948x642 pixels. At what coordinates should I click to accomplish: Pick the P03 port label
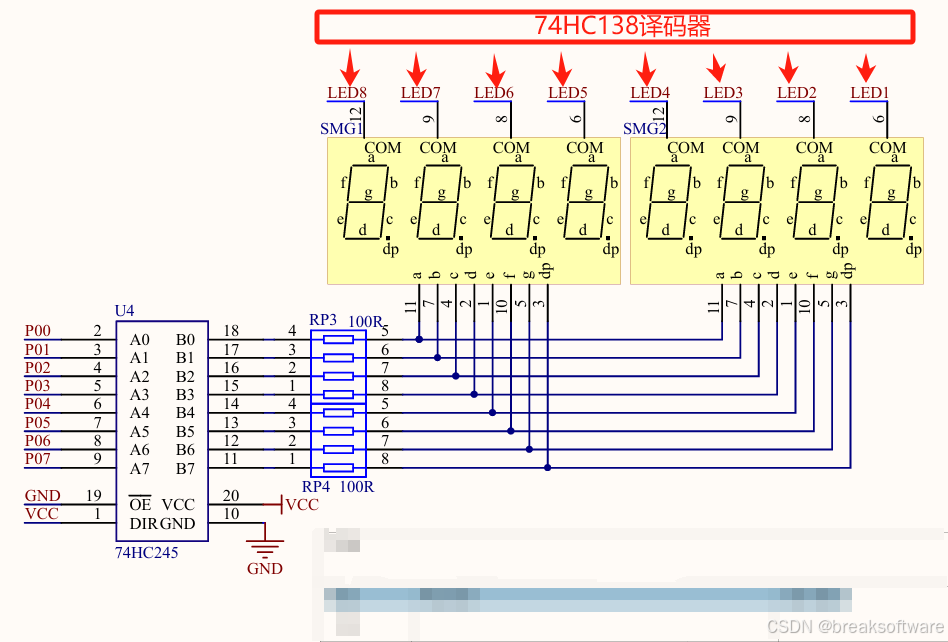(37, 386)
